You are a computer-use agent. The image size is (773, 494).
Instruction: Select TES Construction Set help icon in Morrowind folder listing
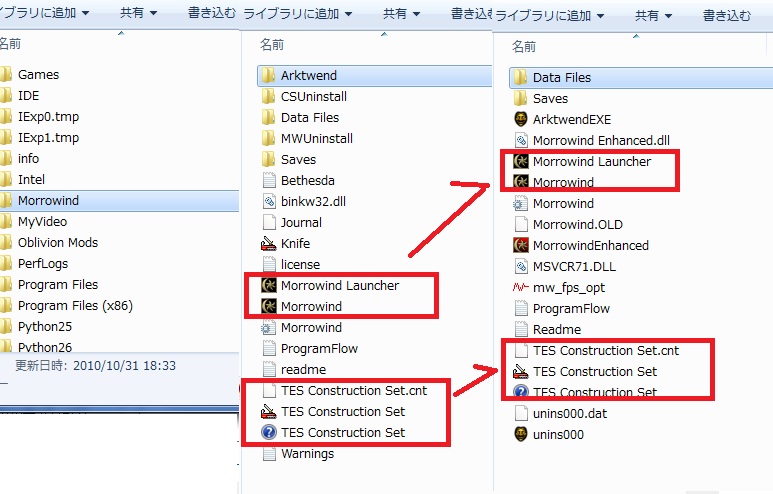click(269, 432)
